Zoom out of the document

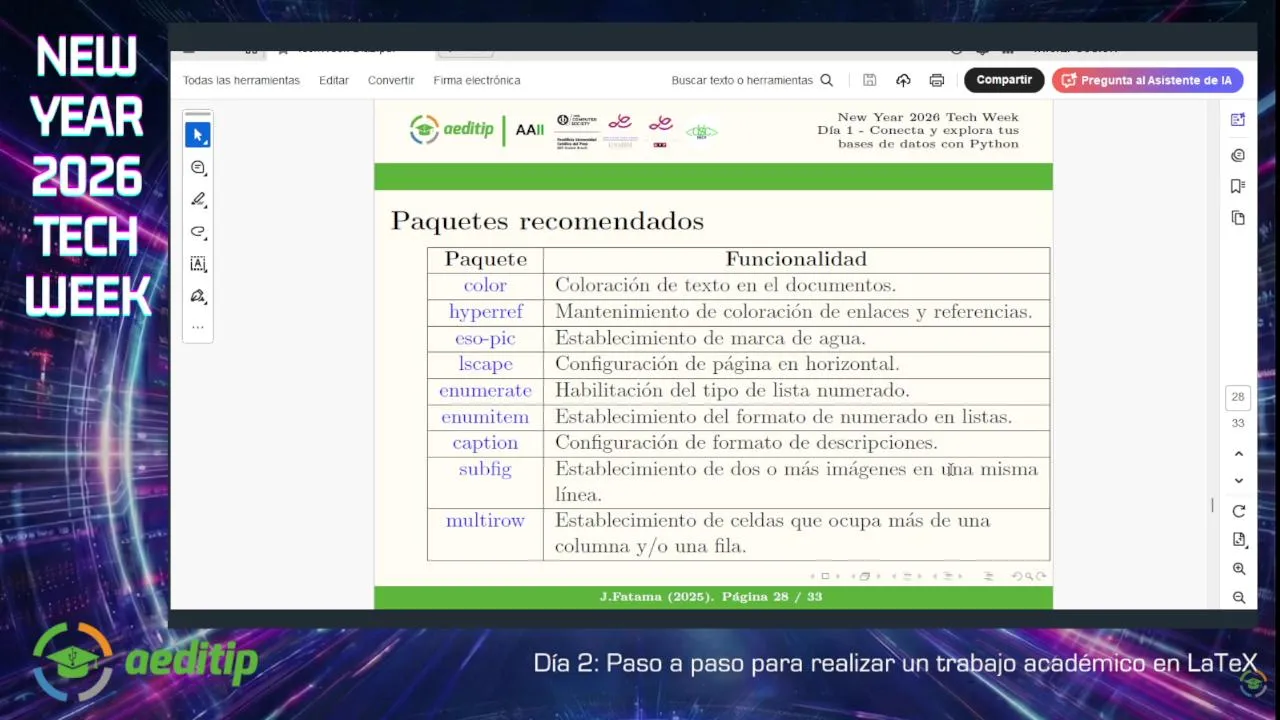point(1238,598)
